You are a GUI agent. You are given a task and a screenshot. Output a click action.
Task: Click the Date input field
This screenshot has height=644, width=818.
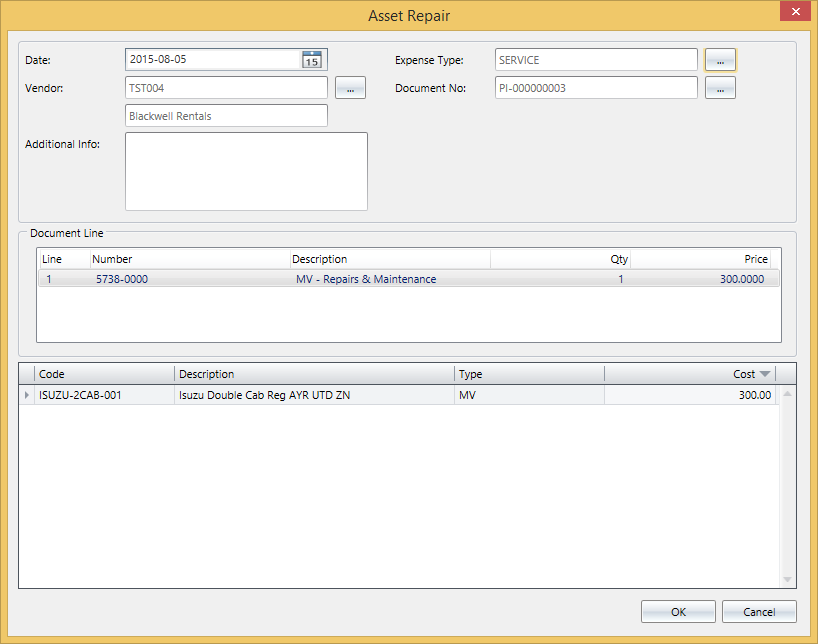pos(212,60)
